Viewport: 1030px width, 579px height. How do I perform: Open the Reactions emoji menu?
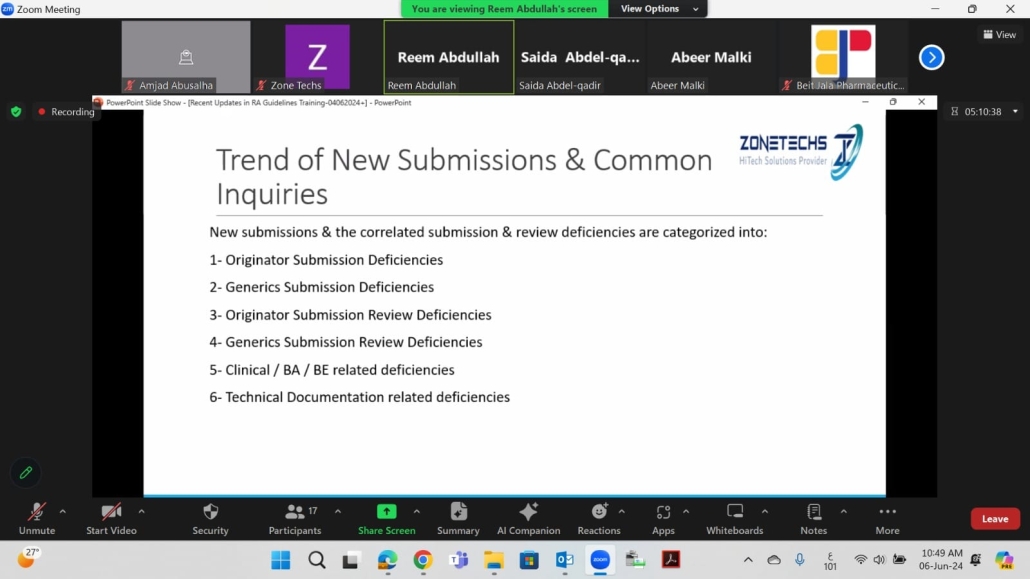coord(598,513)
